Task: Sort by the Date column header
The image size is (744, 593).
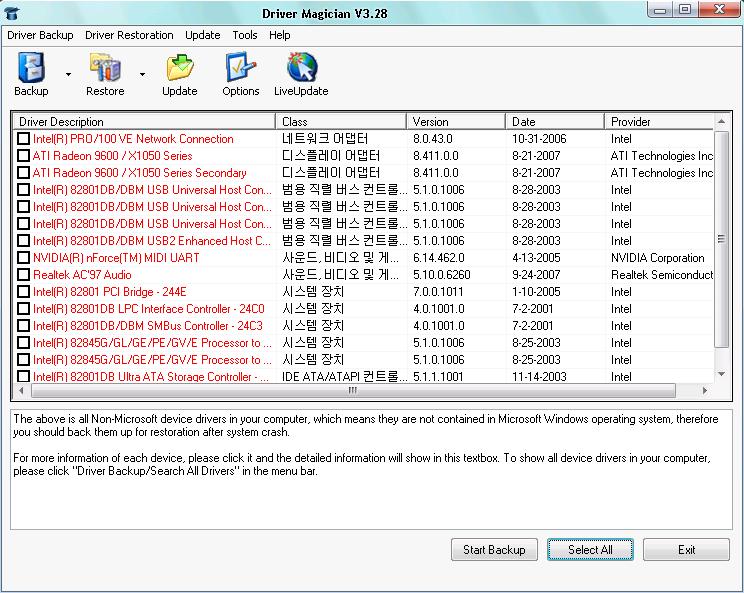Action: [555, 121]
